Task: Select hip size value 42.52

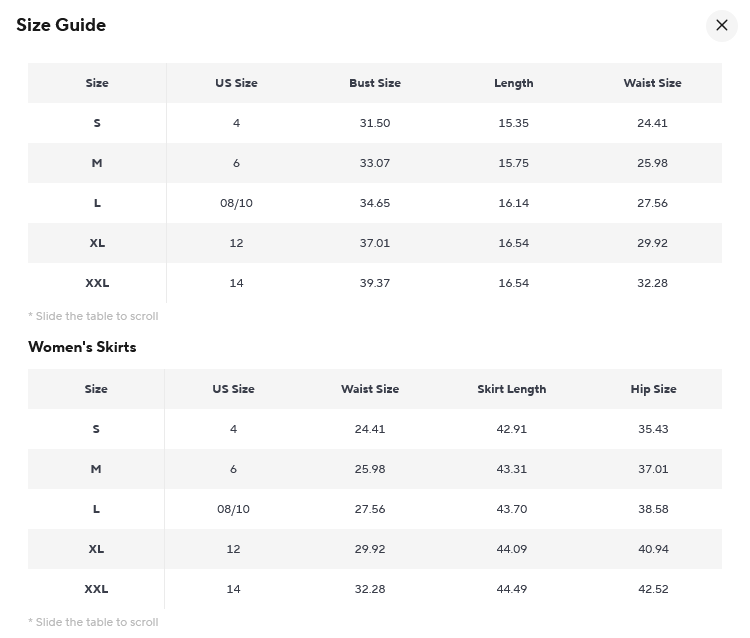Action: [653, 589]
